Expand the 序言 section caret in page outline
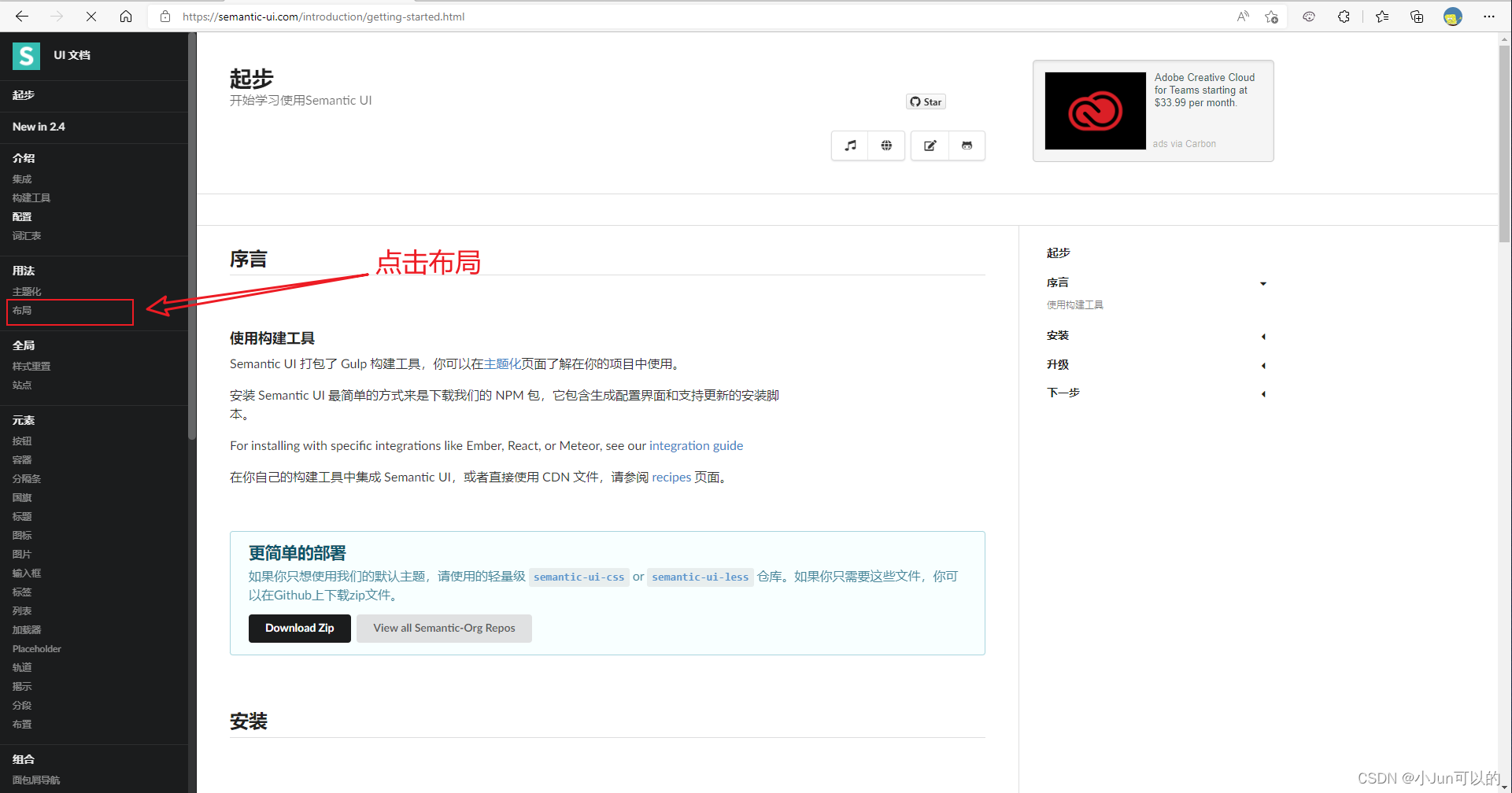 (1263, 283)
